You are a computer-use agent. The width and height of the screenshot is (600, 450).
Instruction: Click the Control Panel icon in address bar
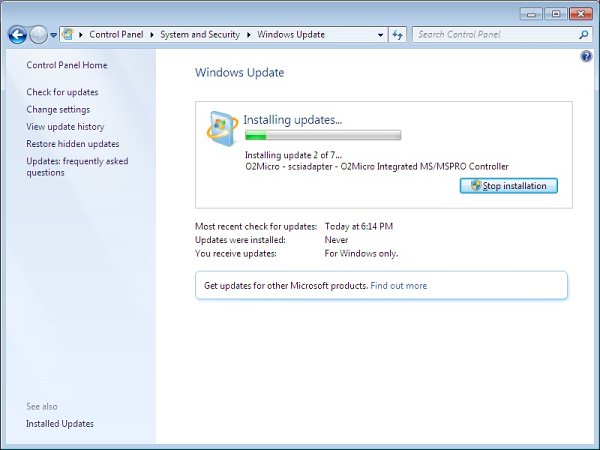click(x=68, y=34)
